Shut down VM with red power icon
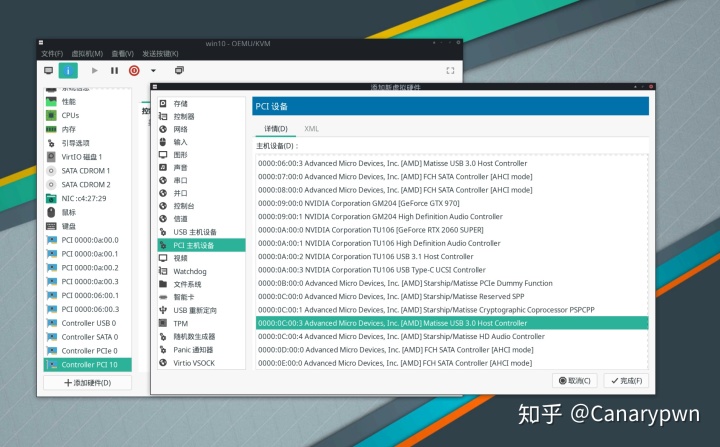Screen dimensions: 720x447 pyautogui.click(x=134, y=70)
